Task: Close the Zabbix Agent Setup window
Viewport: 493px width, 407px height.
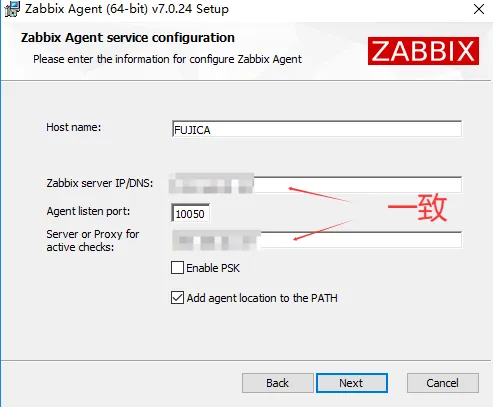Action: 479,9
